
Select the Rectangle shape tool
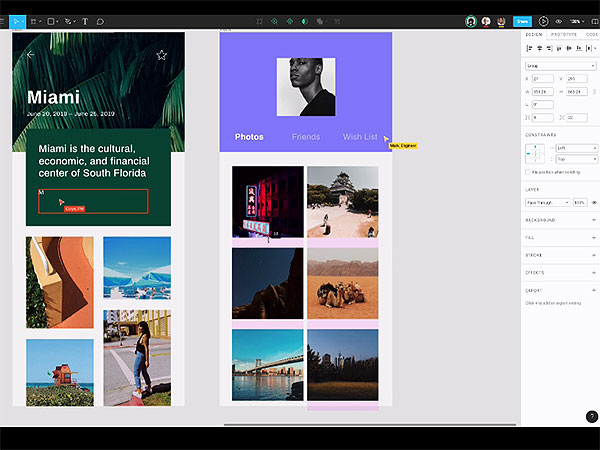[51, 21]
